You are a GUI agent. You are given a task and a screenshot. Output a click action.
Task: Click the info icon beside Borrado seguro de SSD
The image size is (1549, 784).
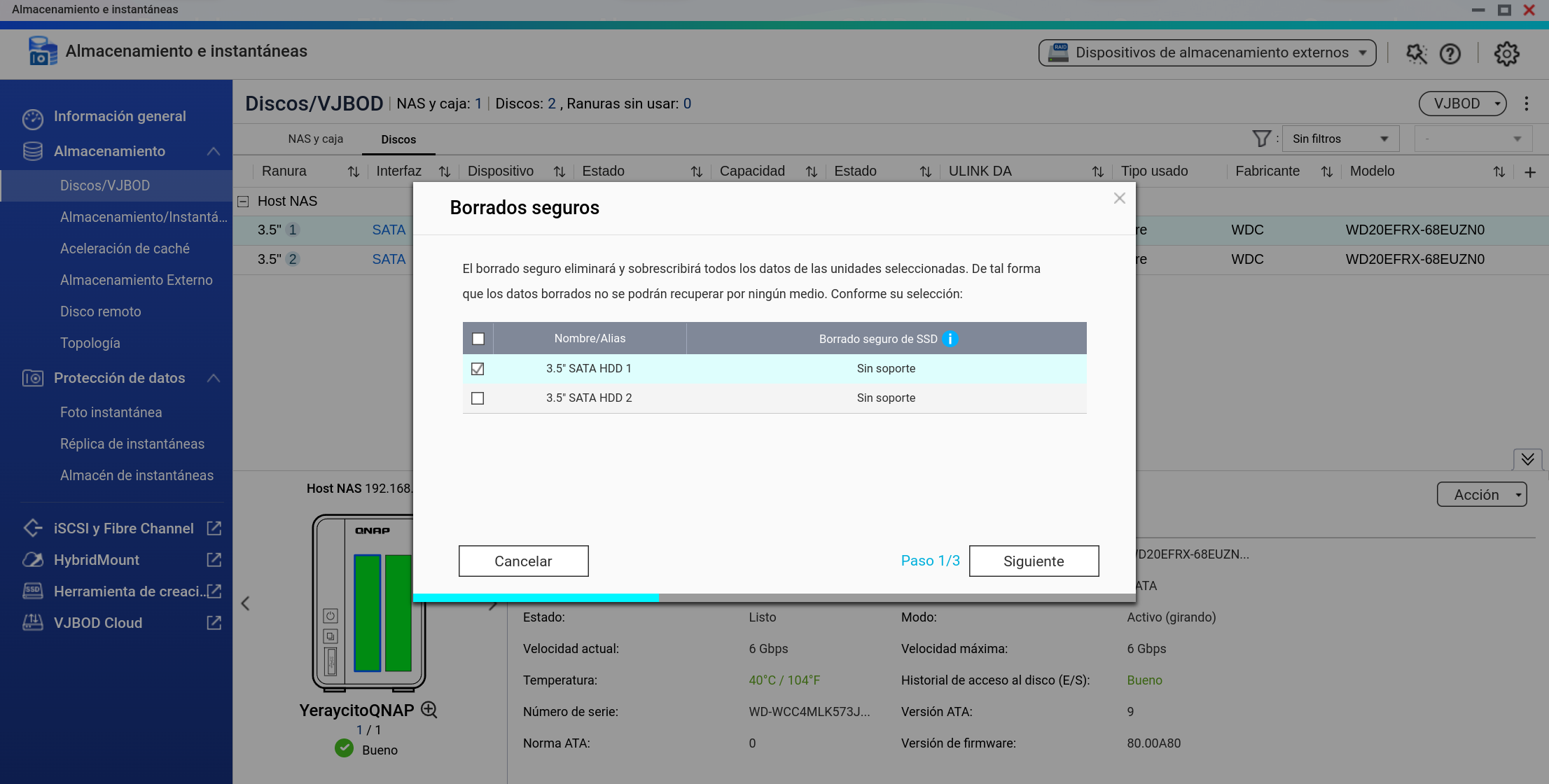click(x=950, y=339)
